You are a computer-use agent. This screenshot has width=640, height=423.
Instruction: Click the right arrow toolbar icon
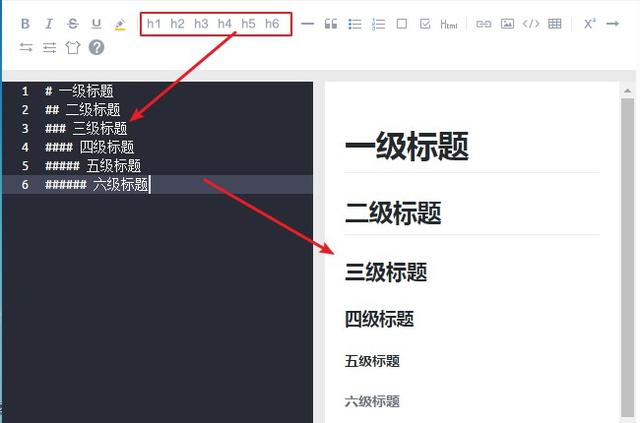613,24
